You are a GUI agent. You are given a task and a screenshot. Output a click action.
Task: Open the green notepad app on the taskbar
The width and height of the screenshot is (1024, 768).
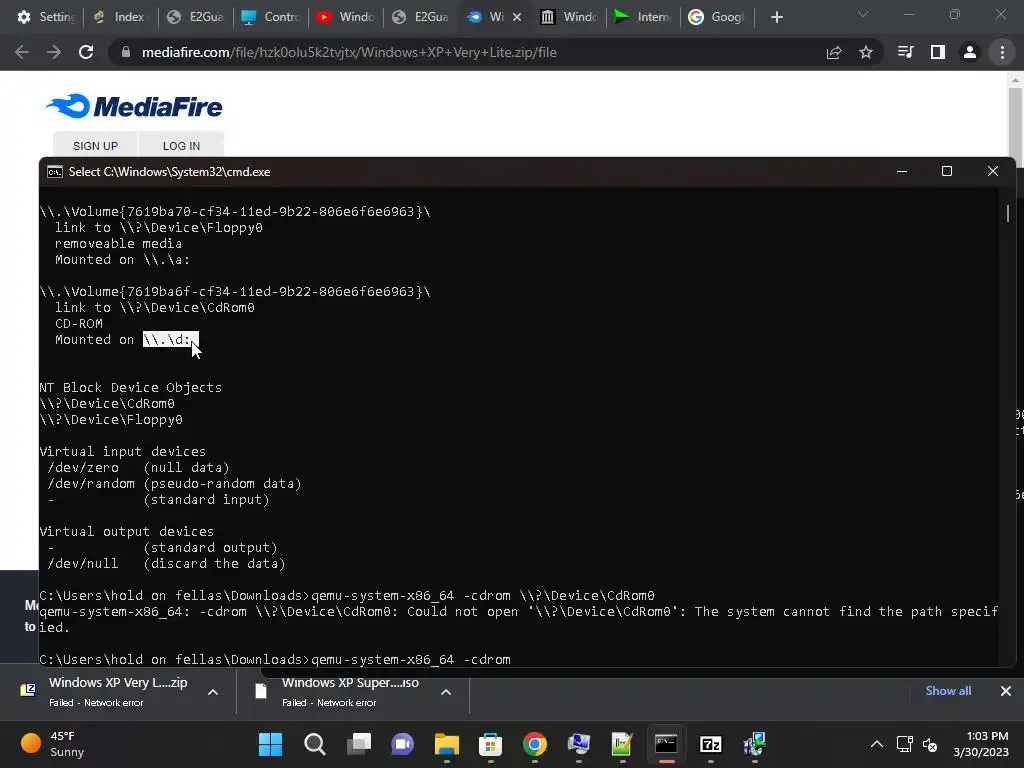622,744
